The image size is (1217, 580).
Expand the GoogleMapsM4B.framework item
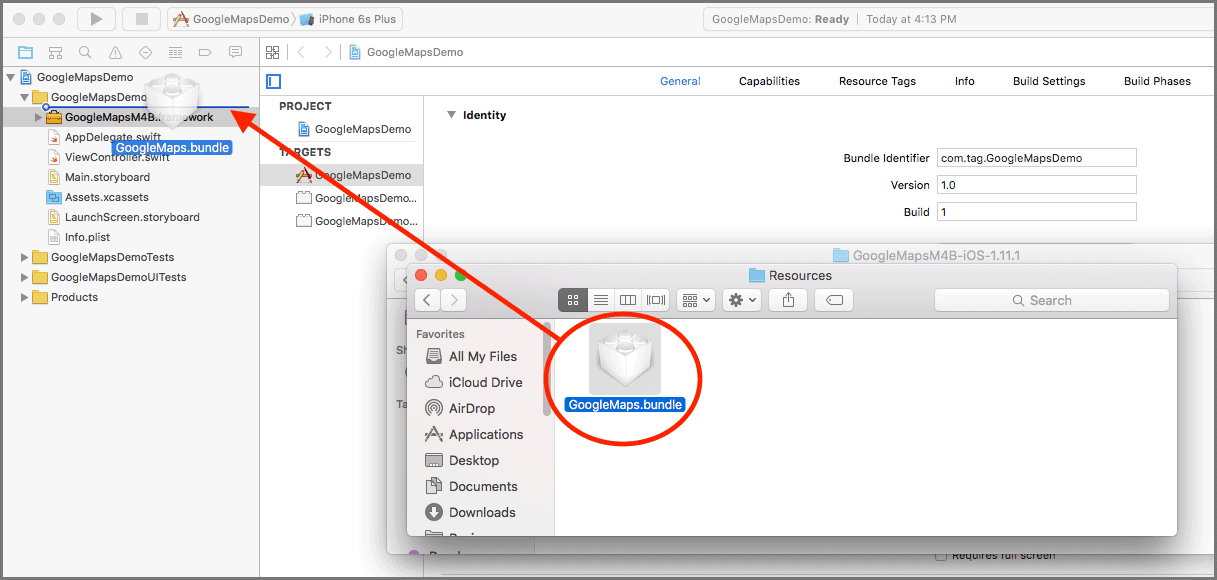pos(39,117)
